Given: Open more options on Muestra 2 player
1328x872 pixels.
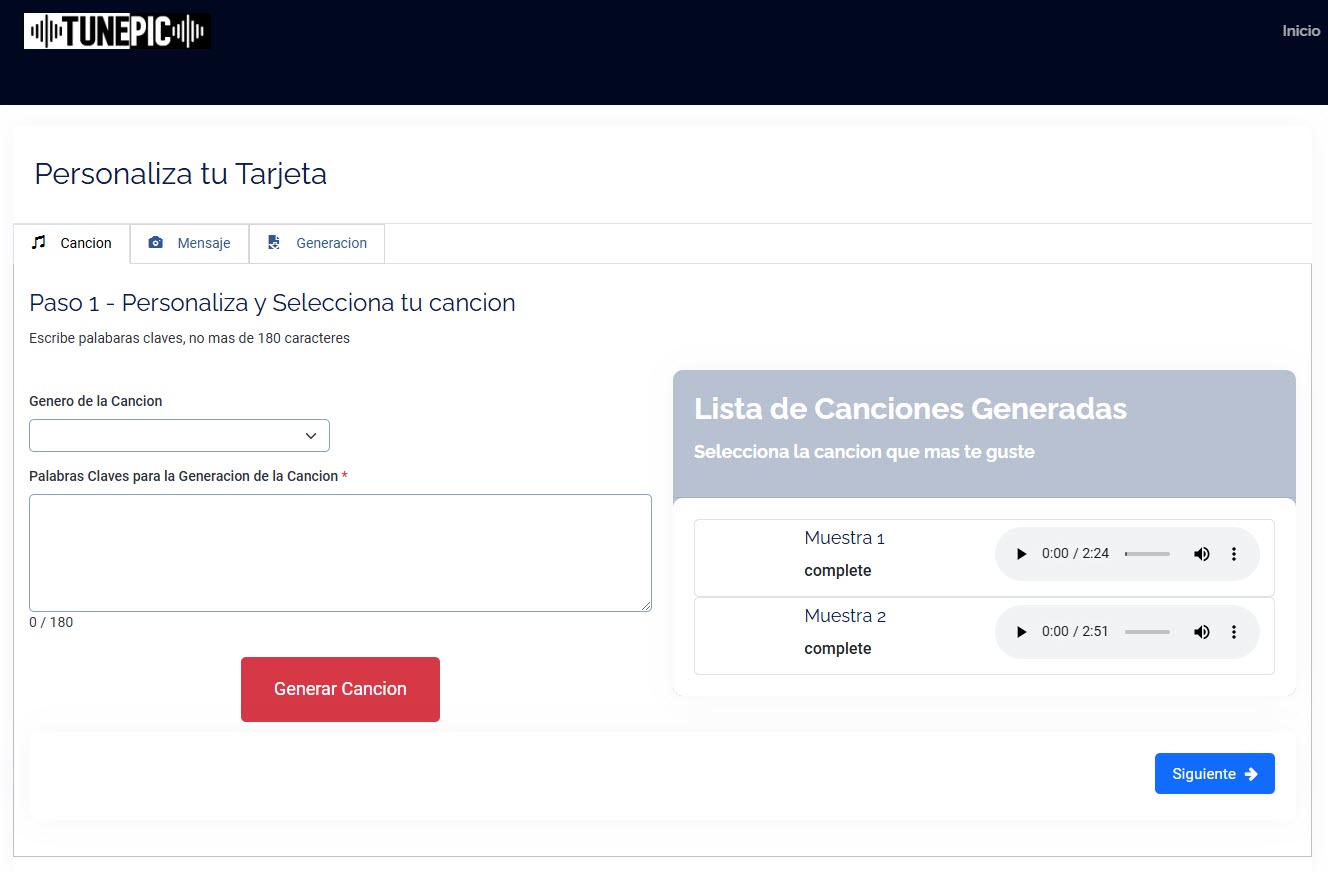Looking at the screenshot, I should coord(1234,631).
